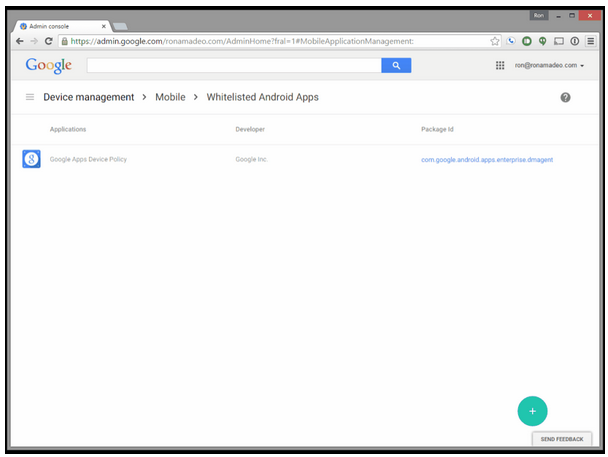This screenshot has width=608, height=457.
Task: Minimize the Chrome window
Action: (558, 16)
